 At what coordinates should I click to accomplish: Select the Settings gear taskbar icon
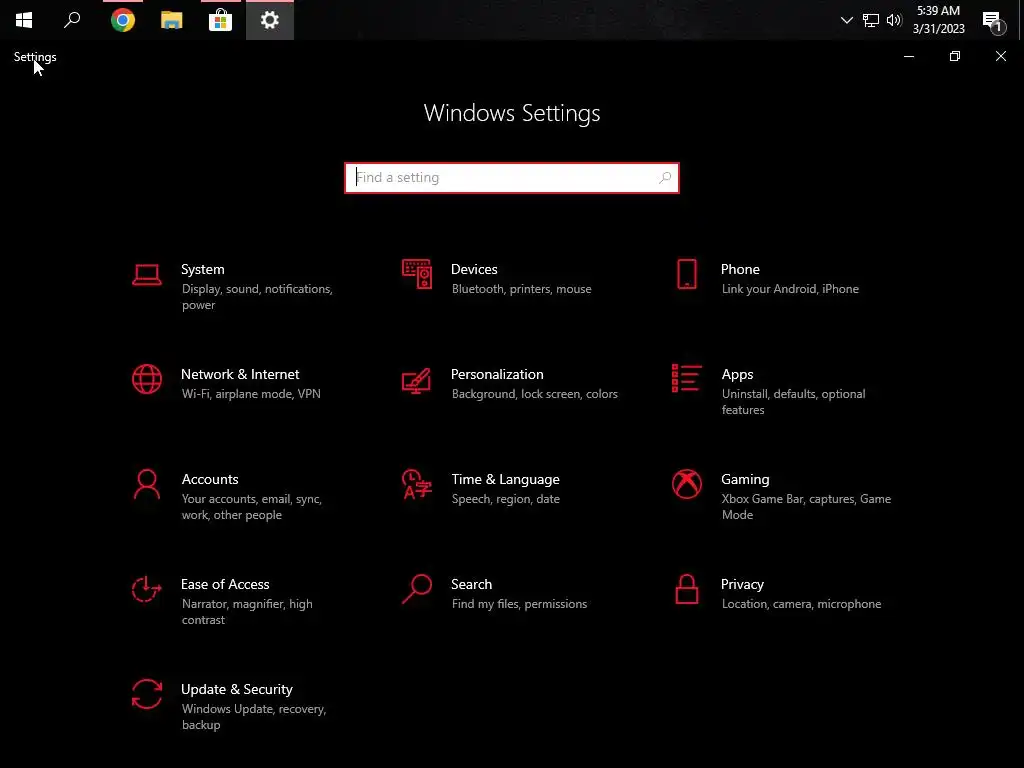pos(270,20)
